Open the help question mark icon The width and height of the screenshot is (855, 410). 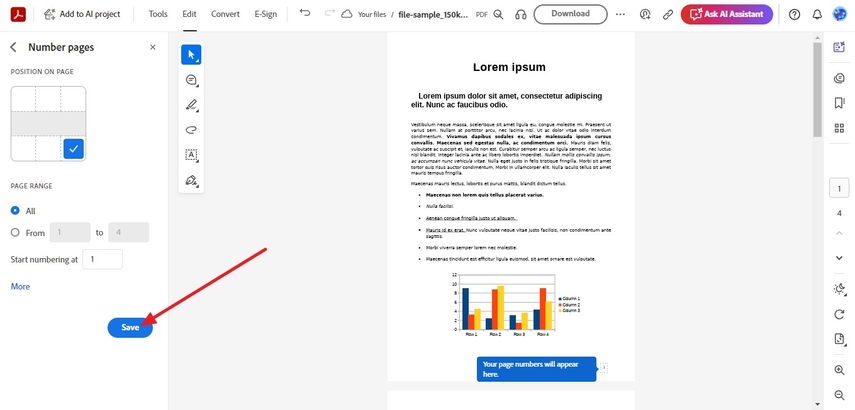coord(794,15)
